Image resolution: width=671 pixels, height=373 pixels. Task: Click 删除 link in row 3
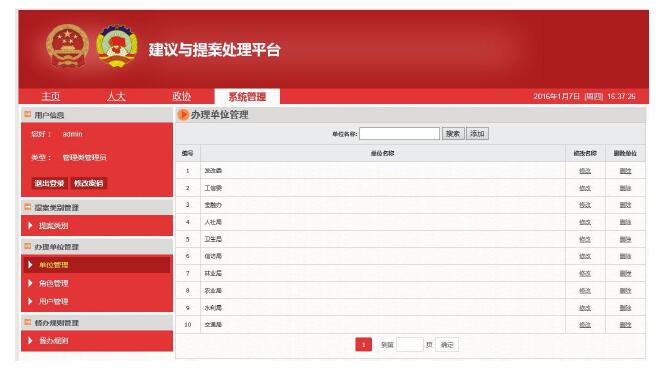pos(625,205)
